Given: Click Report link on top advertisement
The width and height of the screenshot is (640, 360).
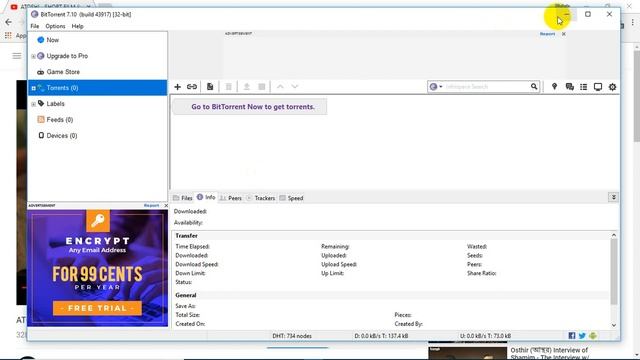Looking at the screenshot, I should click(547, 34).
